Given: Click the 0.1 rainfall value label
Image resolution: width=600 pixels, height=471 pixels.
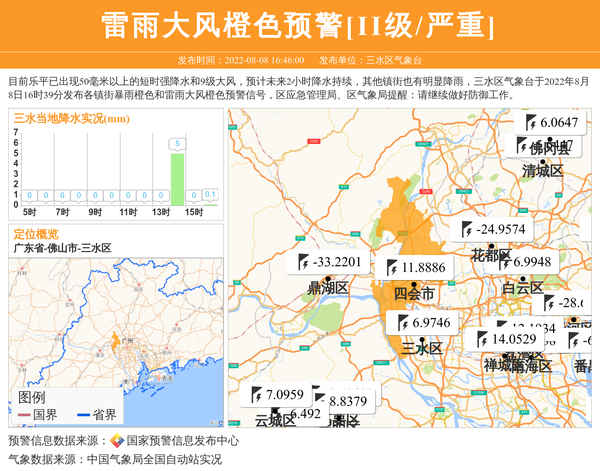Looking at the screenshot, I should (x=209, y=194).
